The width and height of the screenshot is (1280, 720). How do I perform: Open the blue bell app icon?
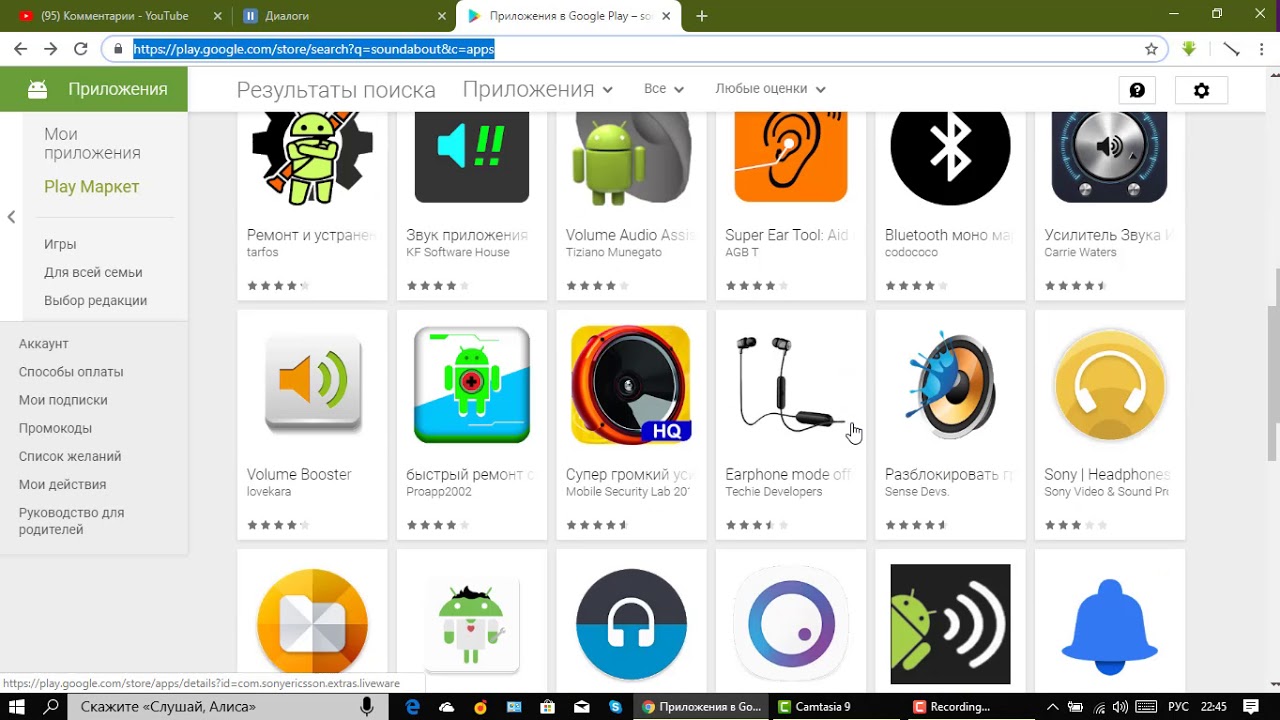coord(1109,625)
